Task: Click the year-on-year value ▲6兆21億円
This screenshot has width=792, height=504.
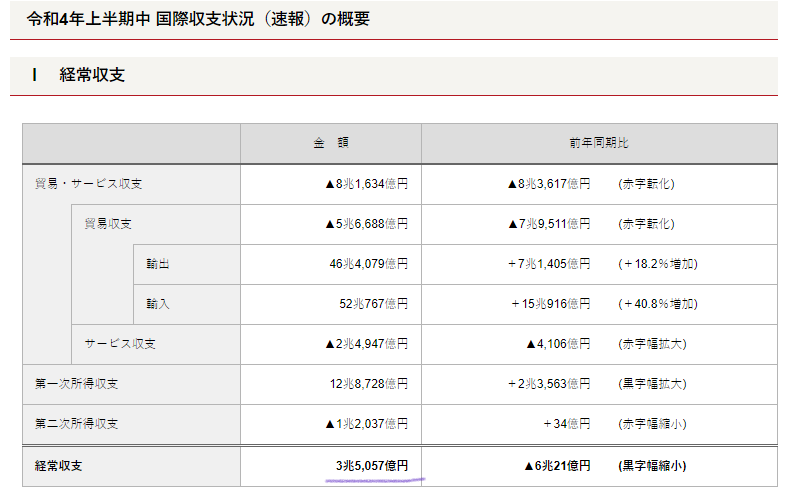Action: [x=558, y=465]
